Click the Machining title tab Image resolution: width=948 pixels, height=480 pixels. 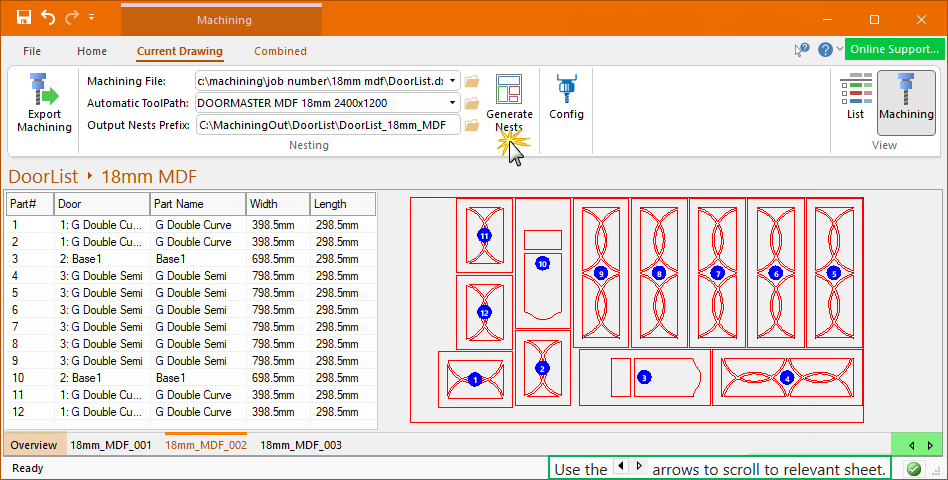[222, 19]
